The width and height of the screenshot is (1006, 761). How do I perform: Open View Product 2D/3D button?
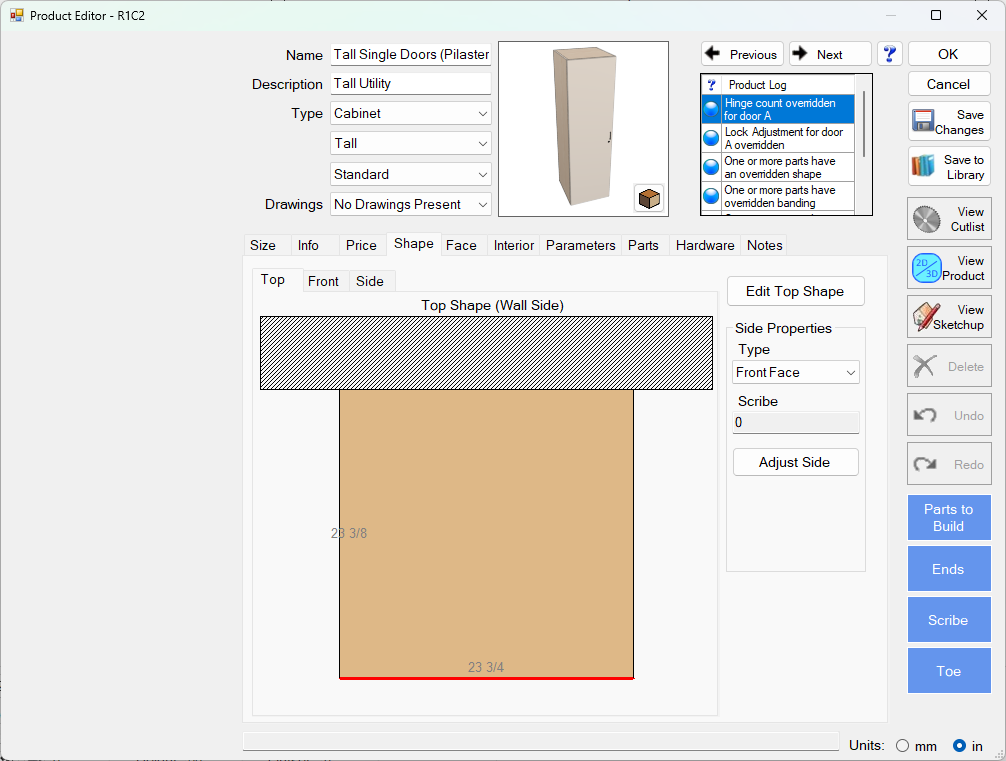pyautogui.click(x=949, y=268)
